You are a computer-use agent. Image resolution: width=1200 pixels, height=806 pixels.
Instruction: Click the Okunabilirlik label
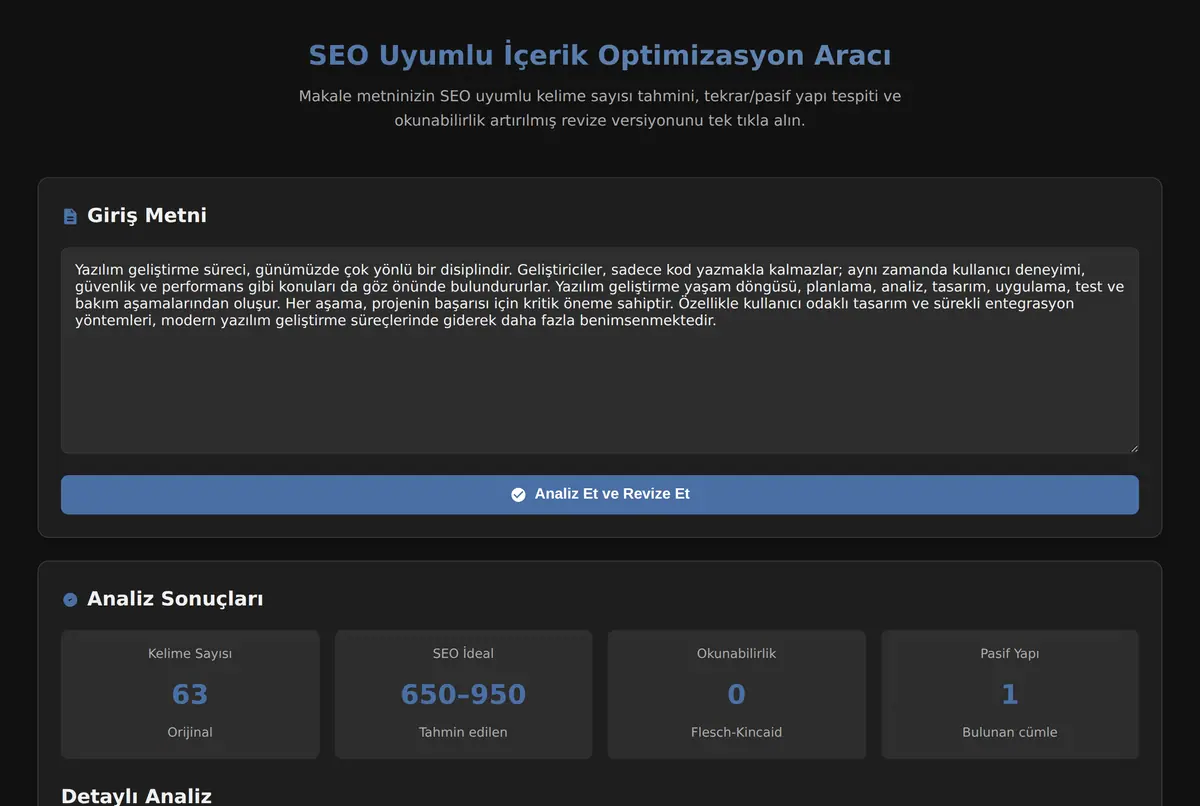pos(736,653)
